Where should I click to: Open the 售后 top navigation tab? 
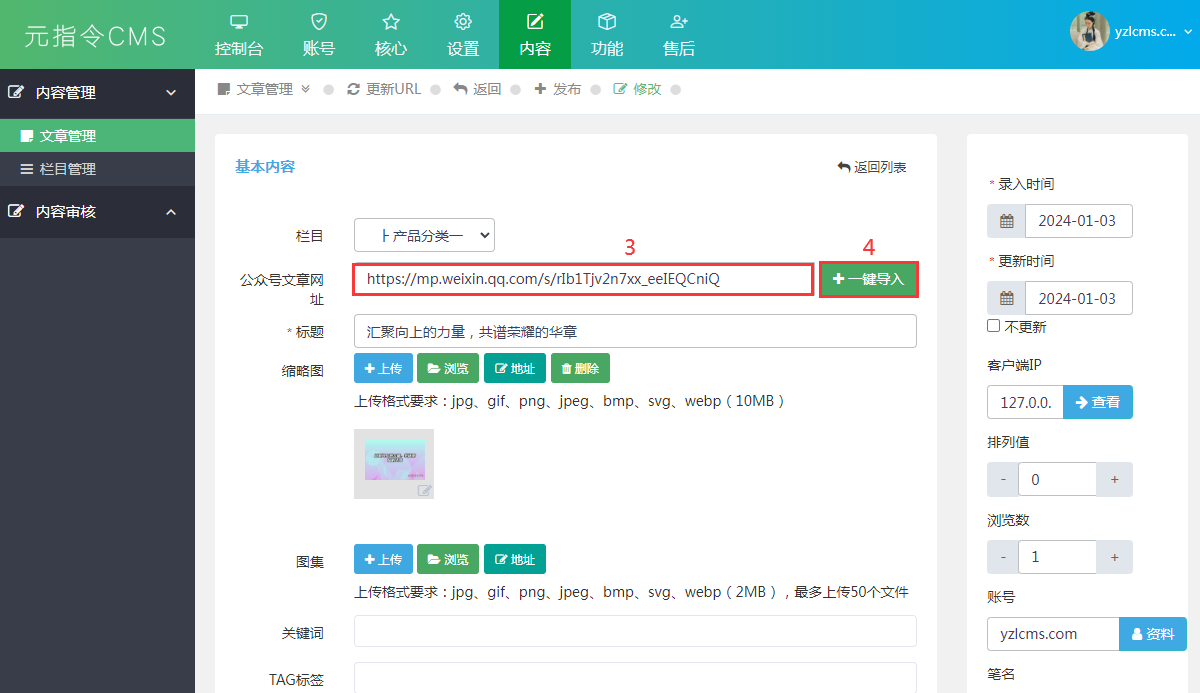(679, 34)
